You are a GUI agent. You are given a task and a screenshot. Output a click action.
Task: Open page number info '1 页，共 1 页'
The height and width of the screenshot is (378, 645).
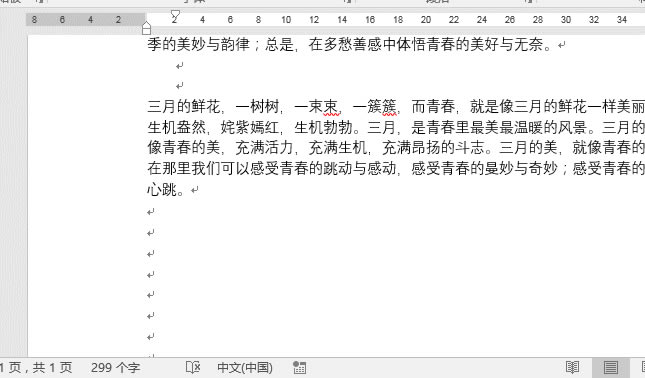tap(36, 367)
